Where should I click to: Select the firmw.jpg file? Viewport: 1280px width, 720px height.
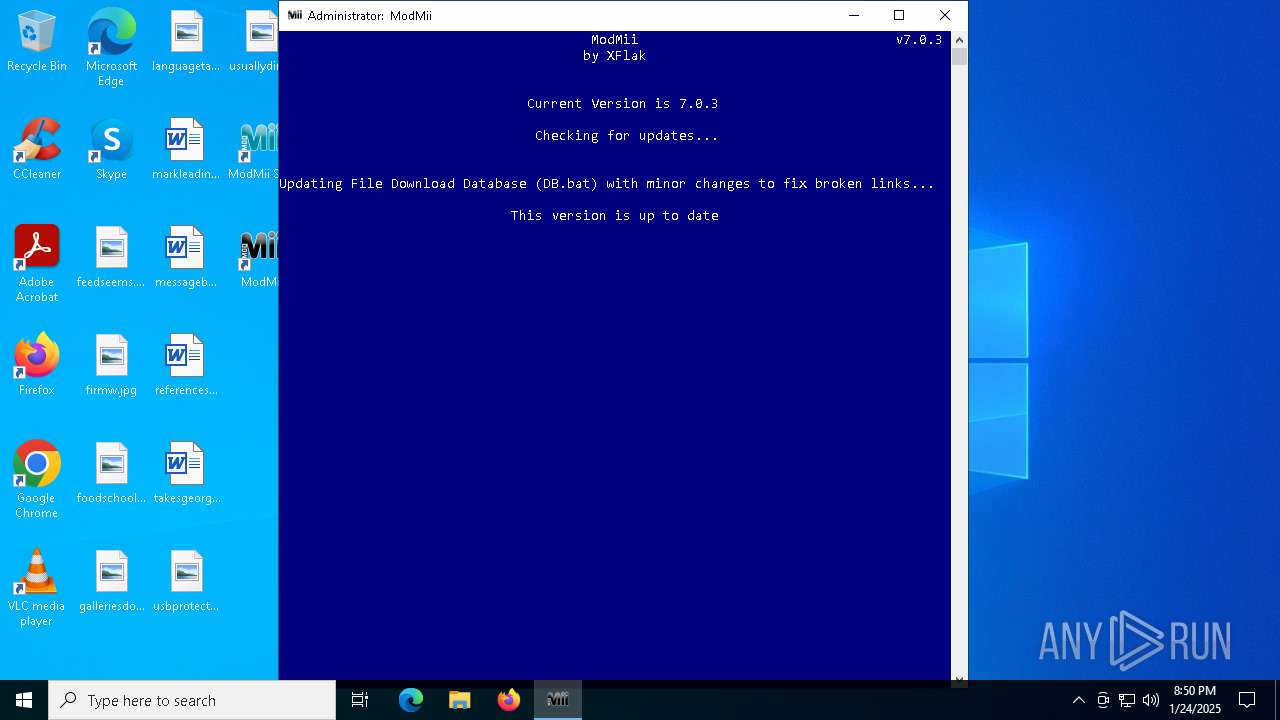tap(111, 366)
